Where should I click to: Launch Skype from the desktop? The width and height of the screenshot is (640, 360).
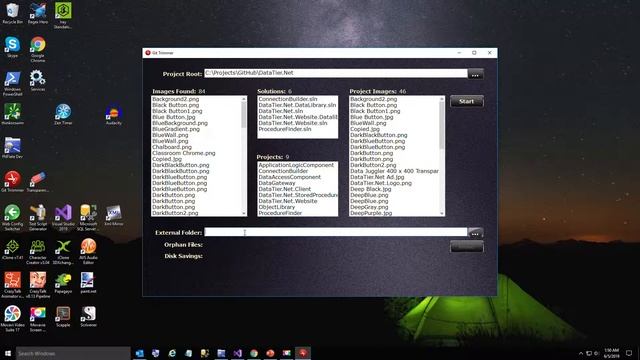(x=12, y=47)
